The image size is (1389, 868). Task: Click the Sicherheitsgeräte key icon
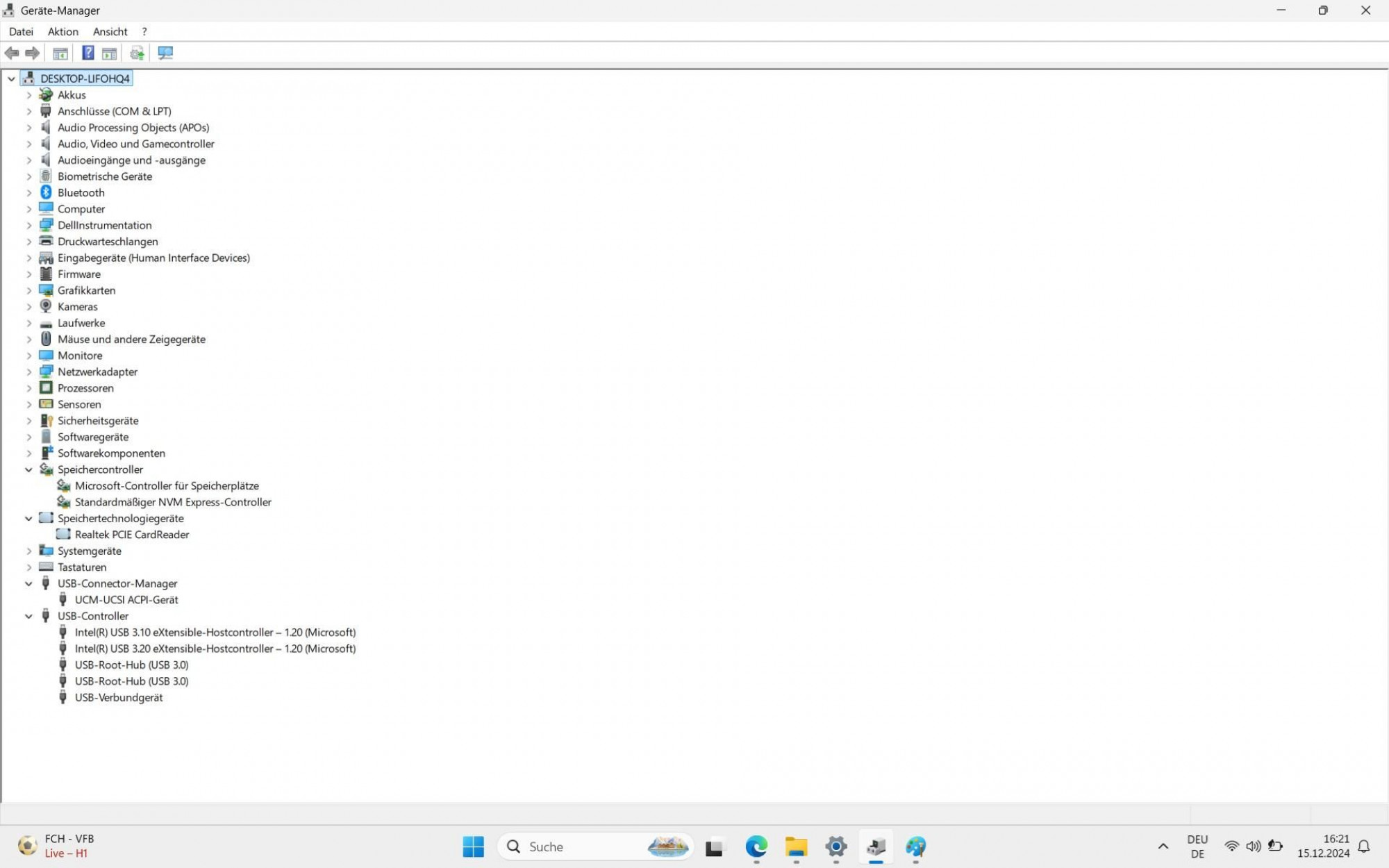click(46, 420)
